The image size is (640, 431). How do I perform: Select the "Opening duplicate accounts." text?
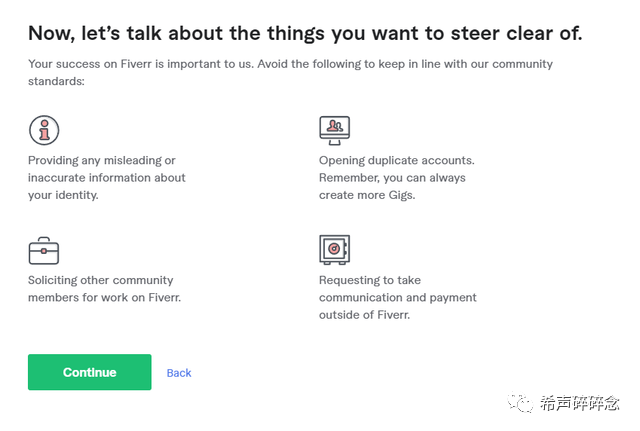[397, 160]
